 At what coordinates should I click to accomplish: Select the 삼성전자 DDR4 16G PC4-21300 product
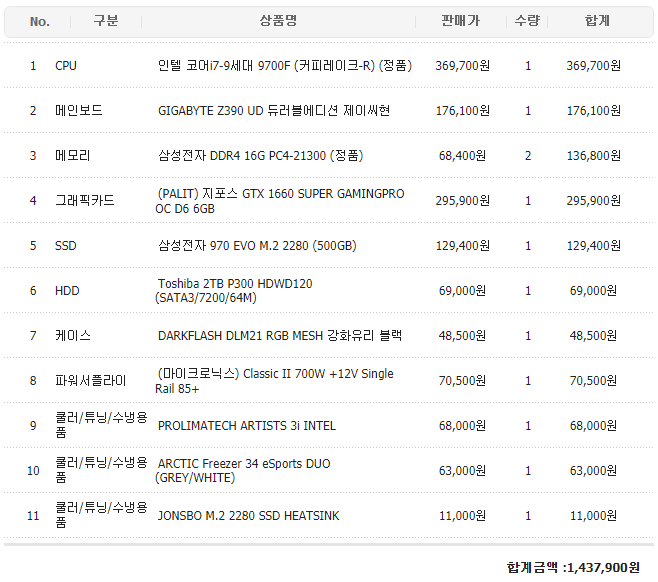[261, 156]
